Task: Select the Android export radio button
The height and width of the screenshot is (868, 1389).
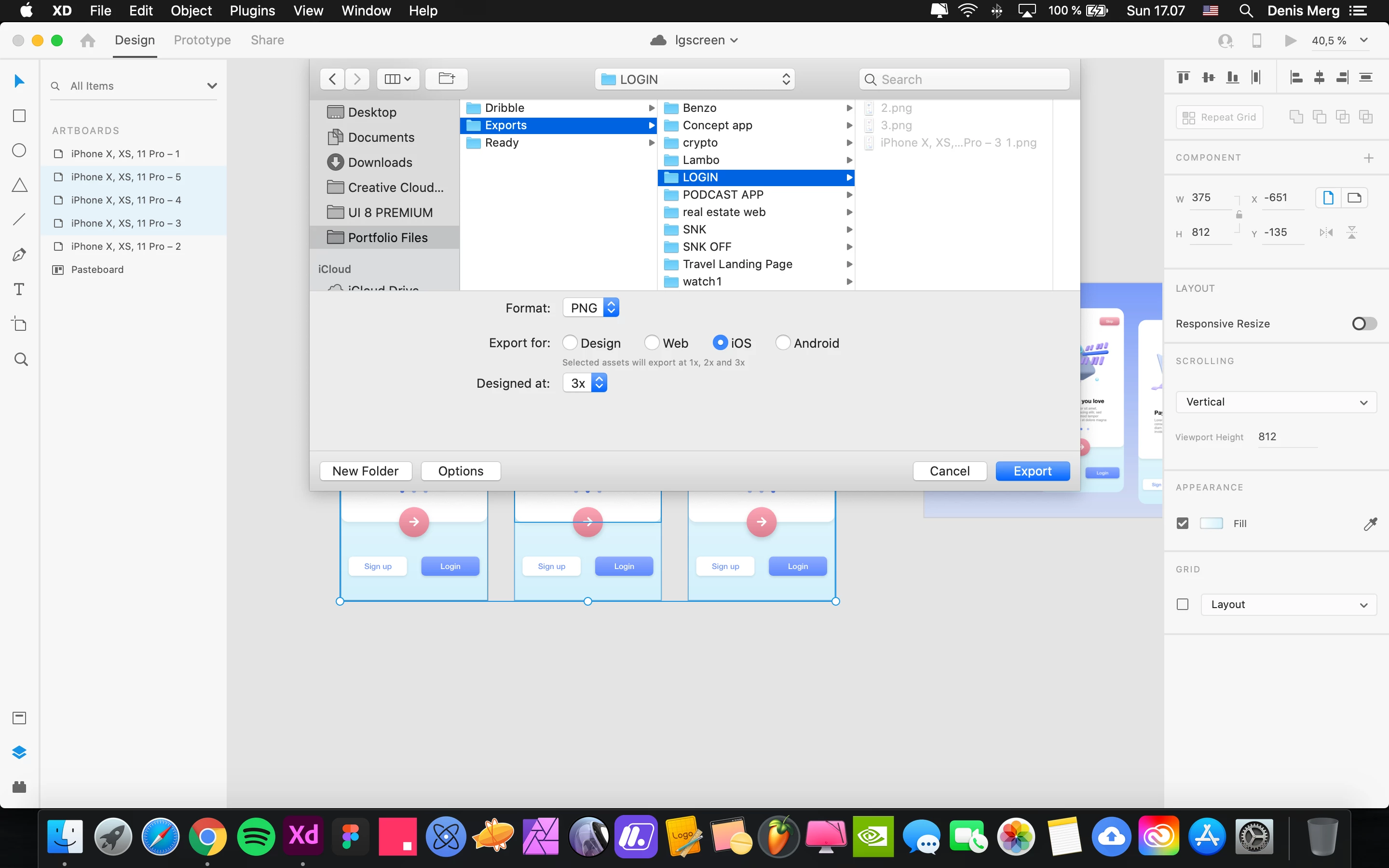Action: (783, 343)
